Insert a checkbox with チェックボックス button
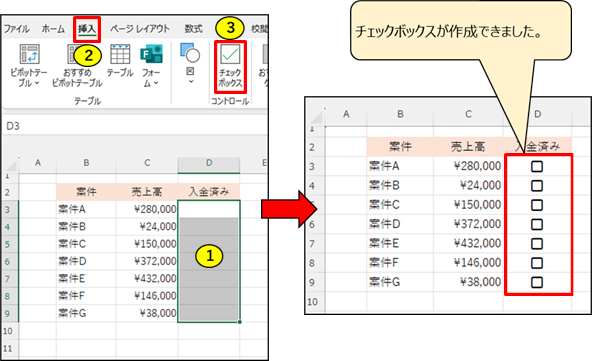Viewport: 592px width, 361px height. coord(230,67)
